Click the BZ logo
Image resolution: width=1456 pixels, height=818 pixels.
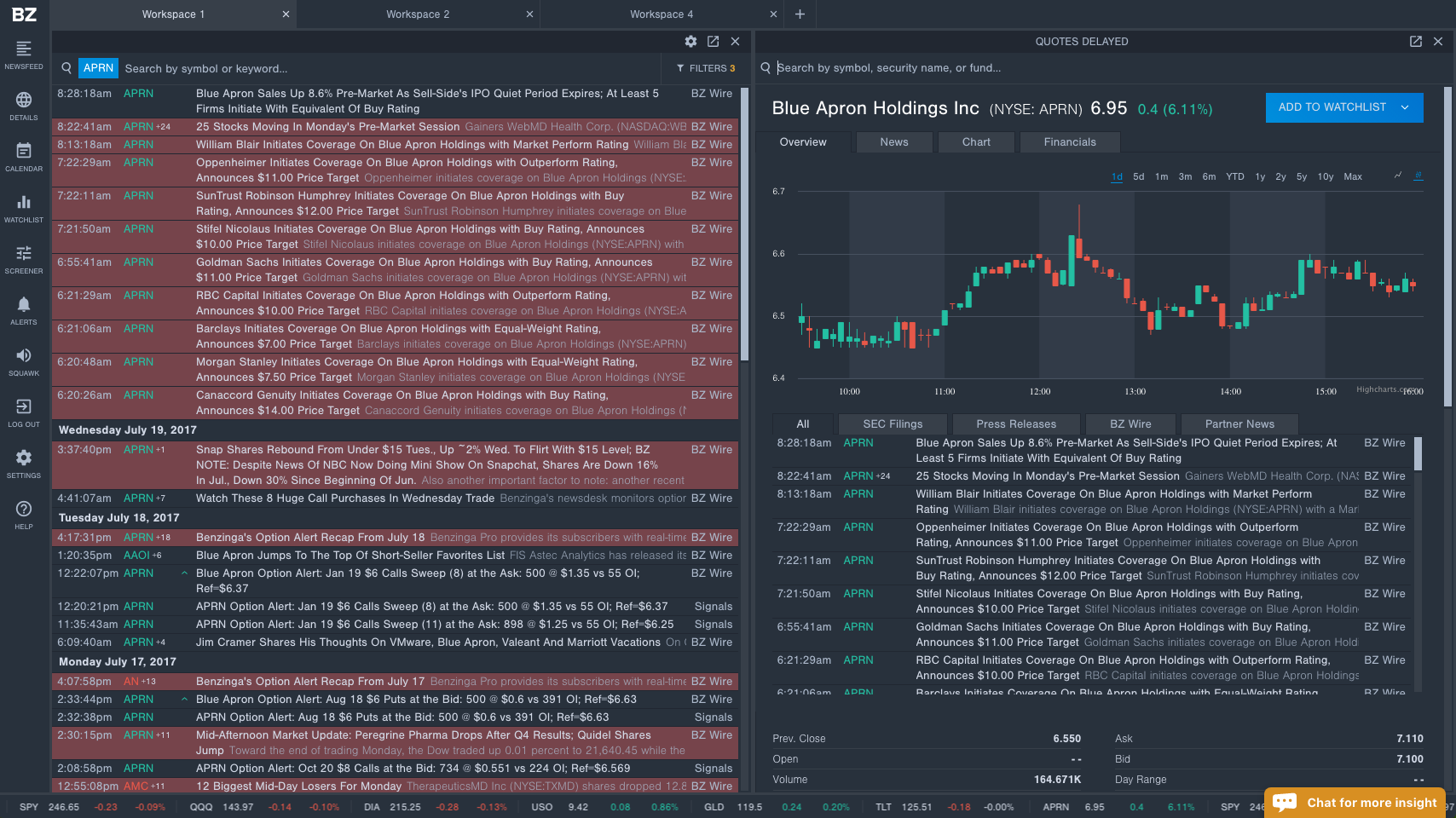[24, 14]
